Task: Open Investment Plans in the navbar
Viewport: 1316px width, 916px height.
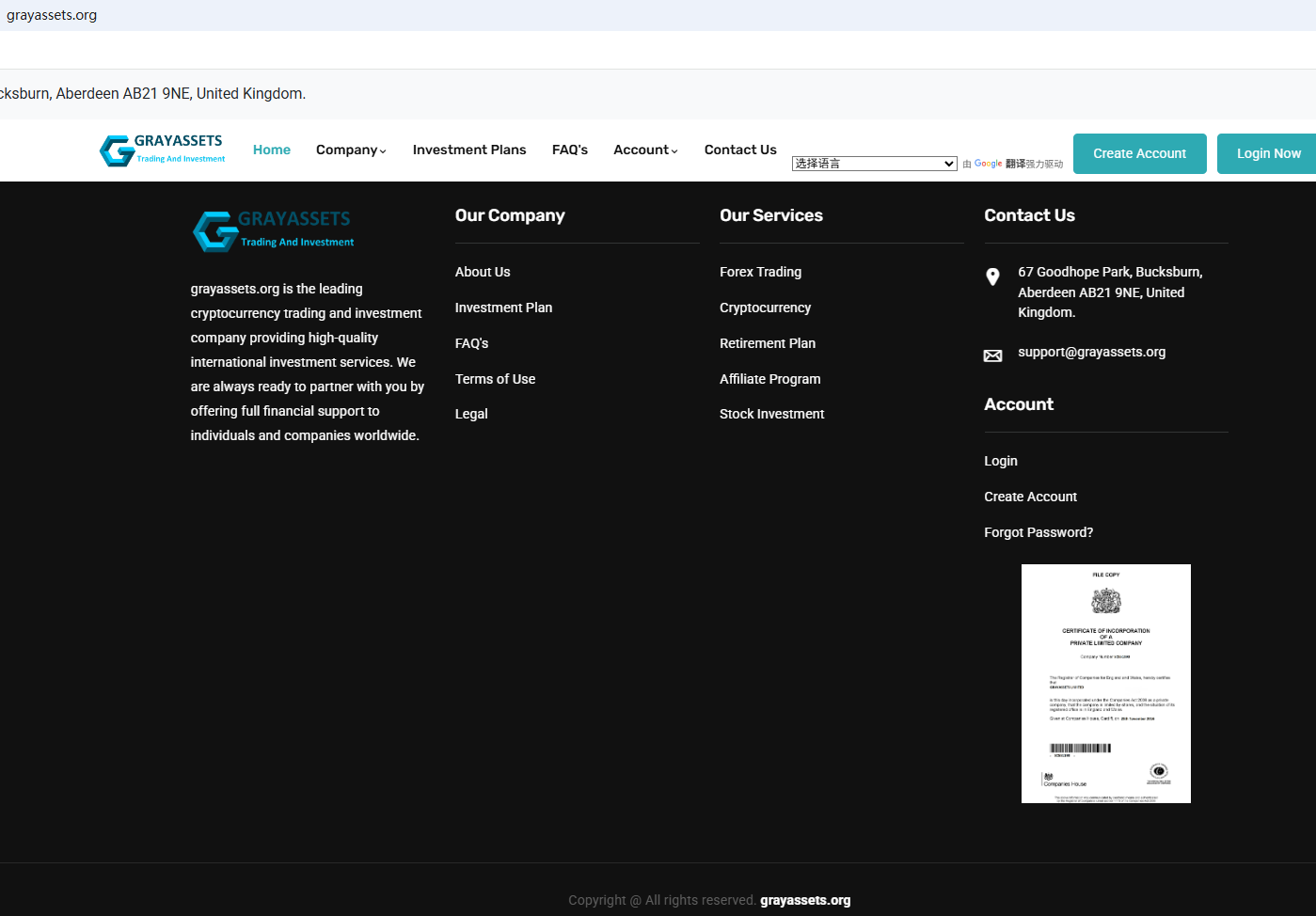Action: click(x=469, y=150)
